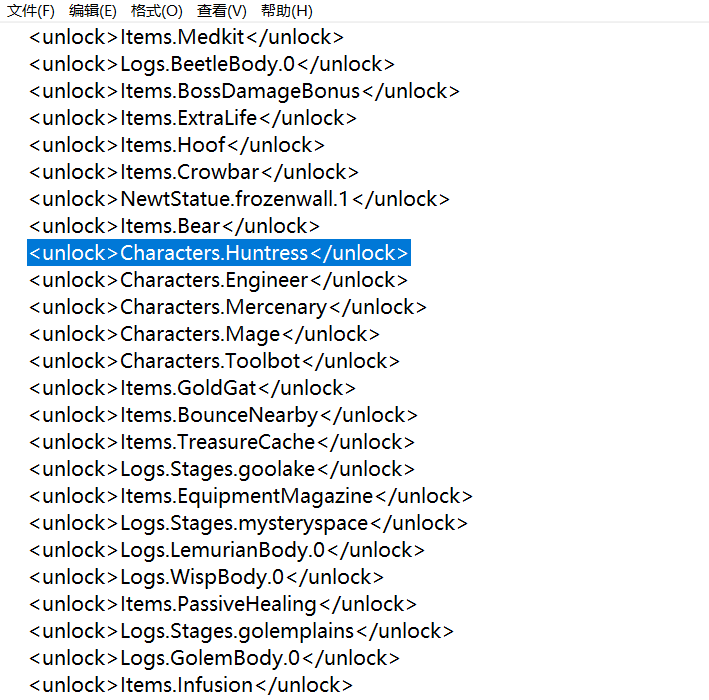Click the Logs.Stages.mysteryspace line
Image resolution: width=709 pixels, height=700 pixels.
point(248,524)
